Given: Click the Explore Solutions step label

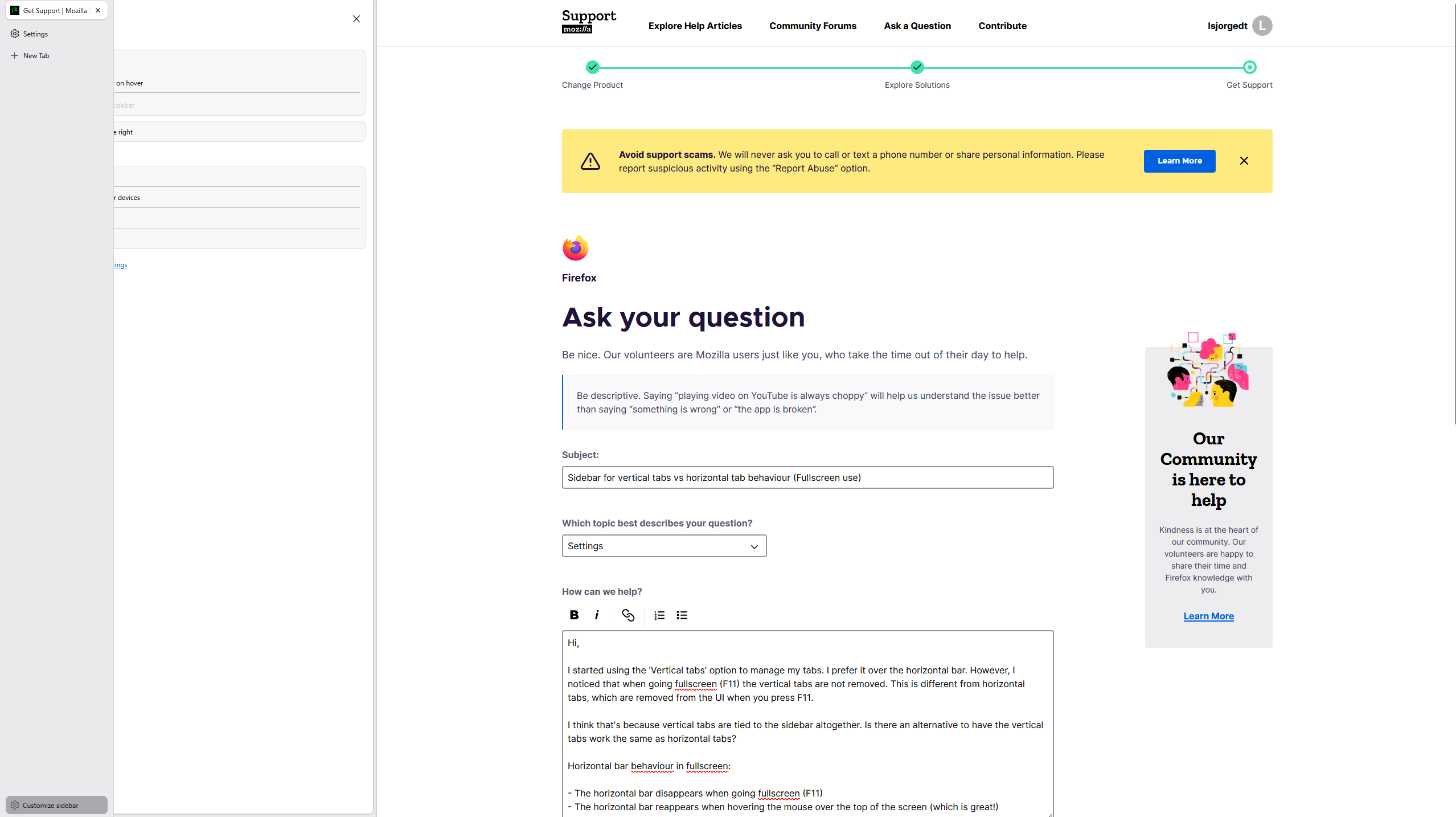Looking at the screenshot, I should [x=917, y=85].
